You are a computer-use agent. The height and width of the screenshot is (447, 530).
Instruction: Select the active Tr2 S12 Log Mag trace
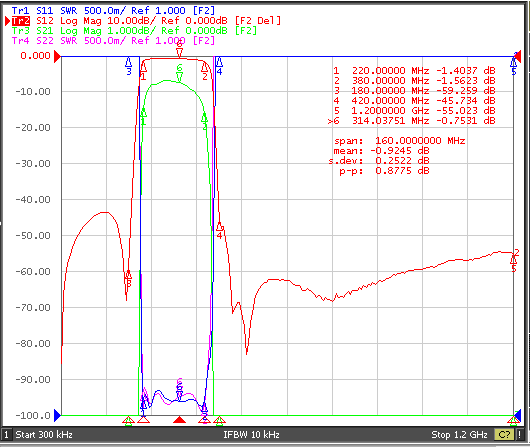146,21
